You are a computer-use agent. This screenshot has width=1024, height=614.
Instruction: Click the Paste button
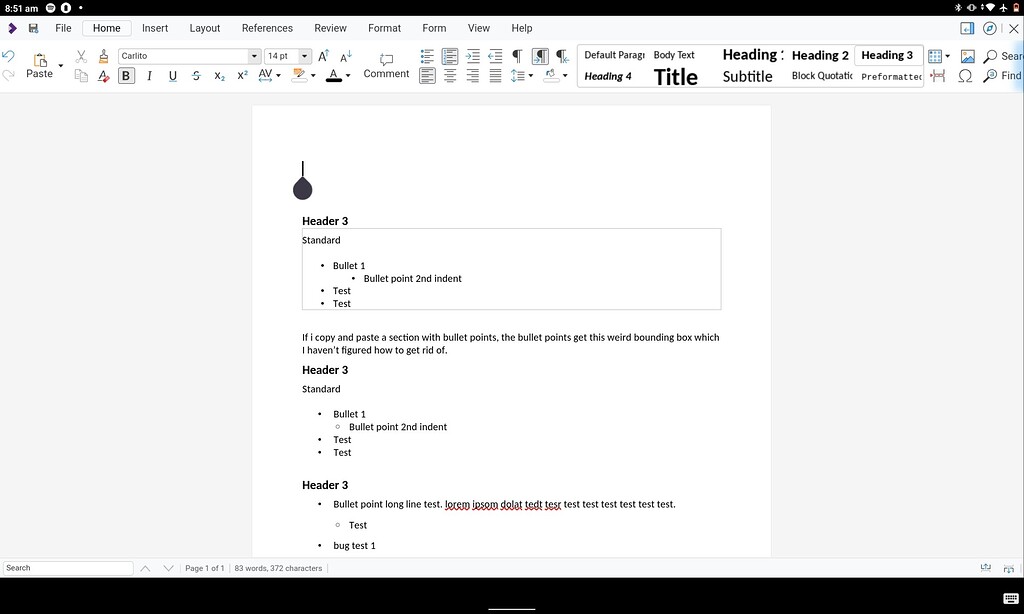coord(39,66)
